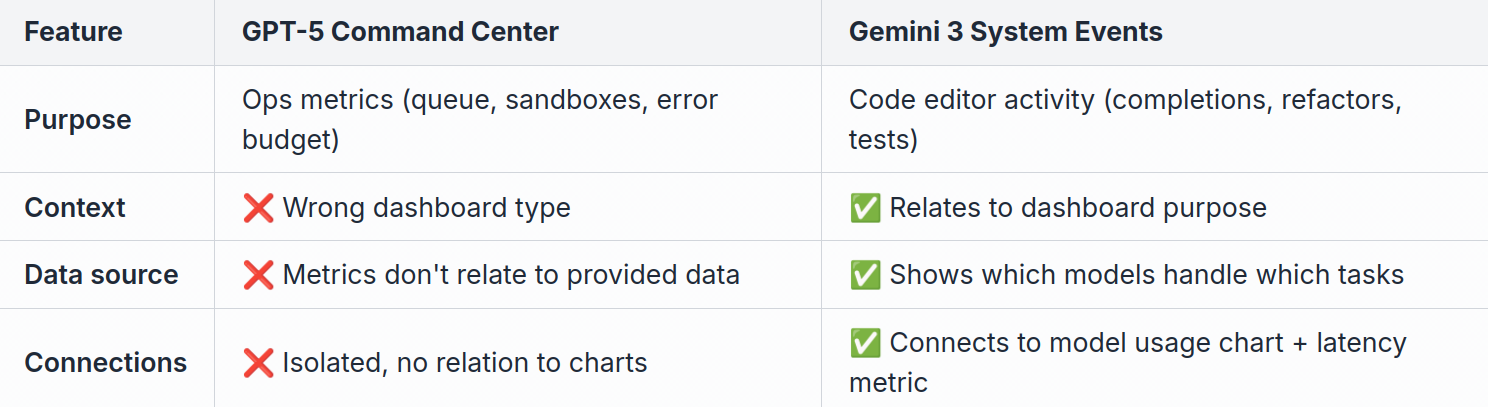Click the GPT-5 Command Center column header
This screenshot has width=1488, height=407.
click(400, 32)
